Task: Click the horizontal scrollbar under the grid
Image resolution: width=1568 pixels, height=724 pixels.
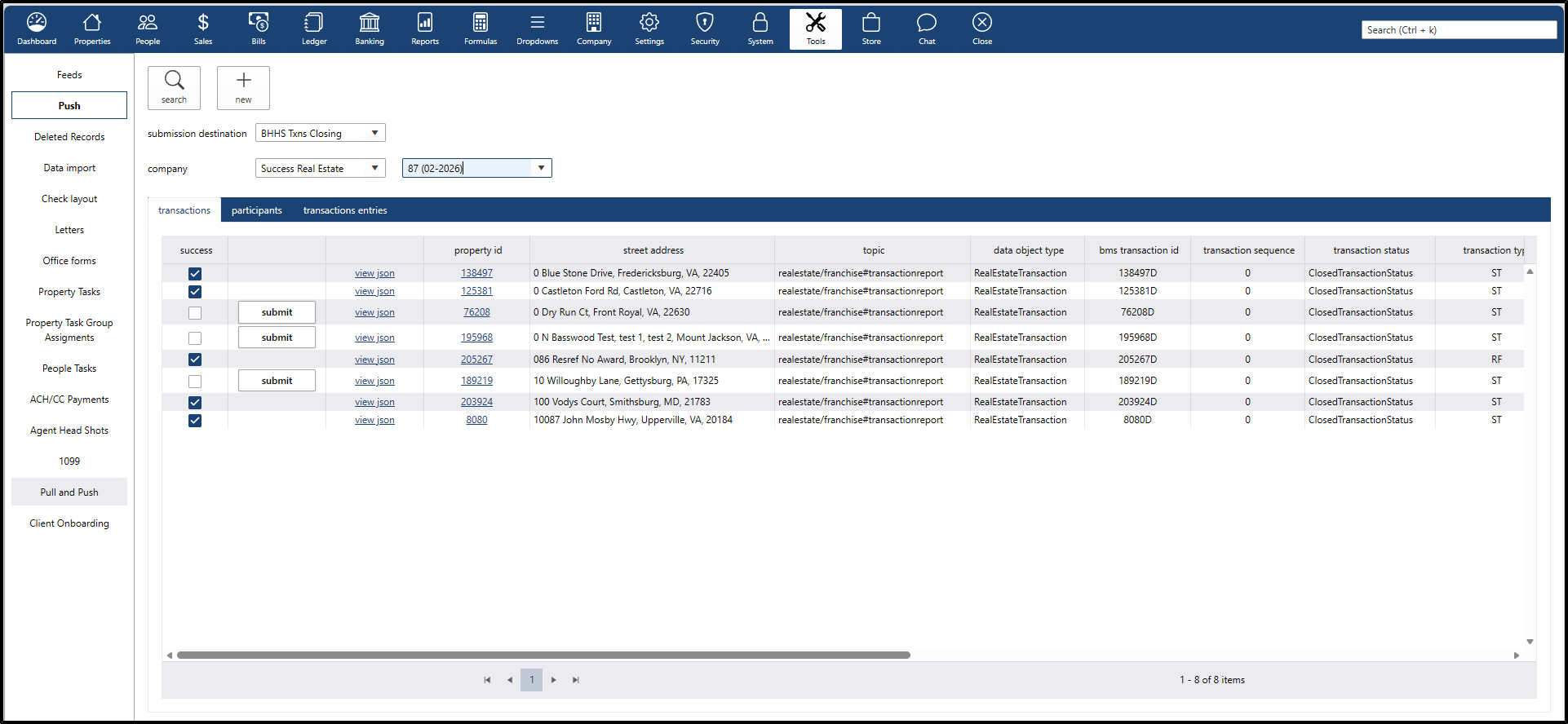Action: pos(543,655)
